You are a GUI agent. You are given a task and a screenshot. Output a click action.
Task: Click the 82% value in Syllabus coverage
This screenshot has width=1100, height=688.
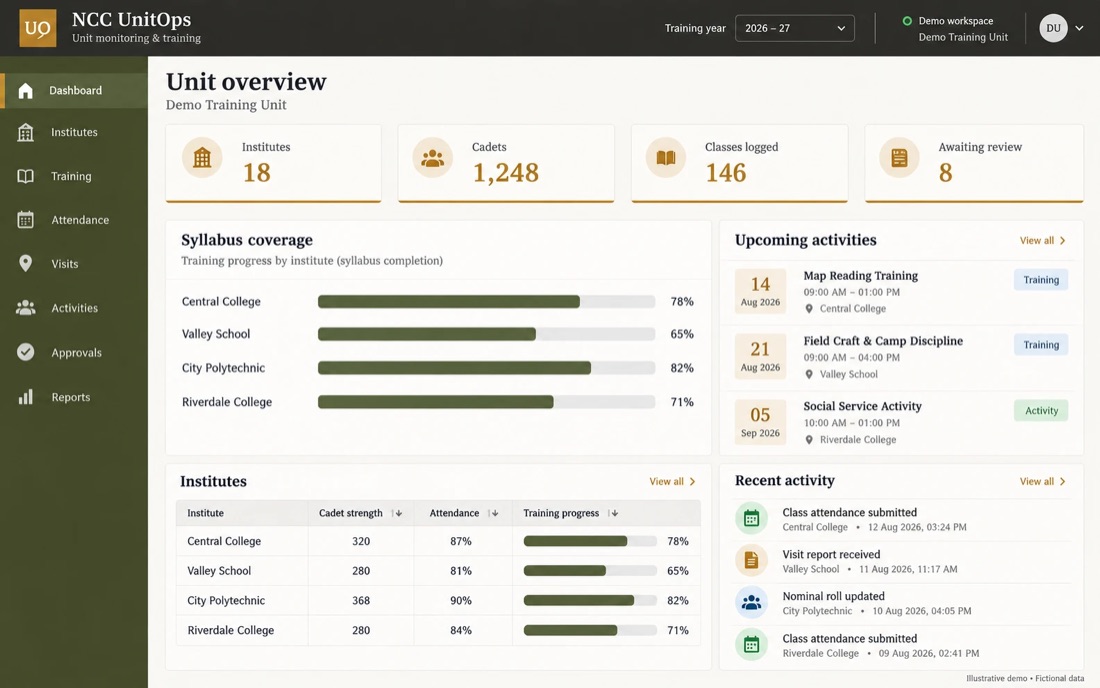[x=682, y=368]
